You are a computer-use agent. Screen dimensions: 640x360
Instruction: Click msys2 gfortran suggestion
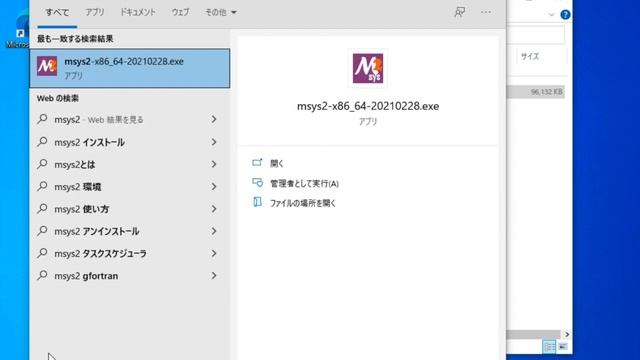(x=86, y=276)
